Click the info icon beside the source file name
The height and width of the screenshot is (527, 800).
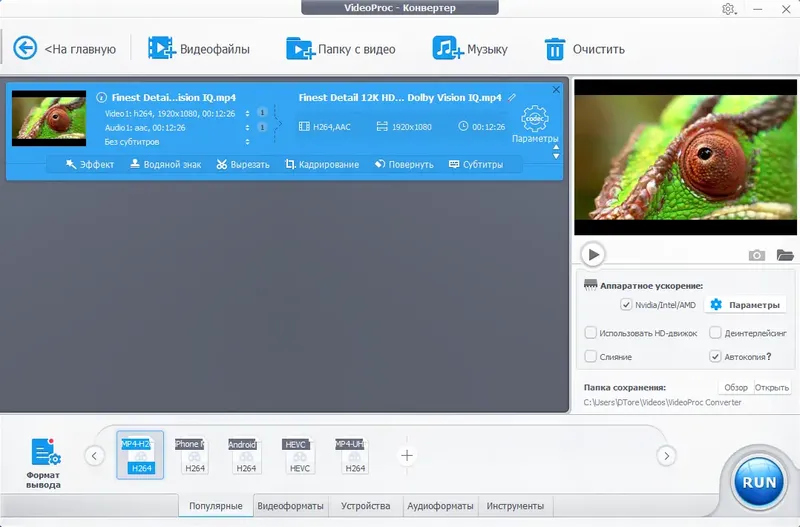[x=102, y=97]
